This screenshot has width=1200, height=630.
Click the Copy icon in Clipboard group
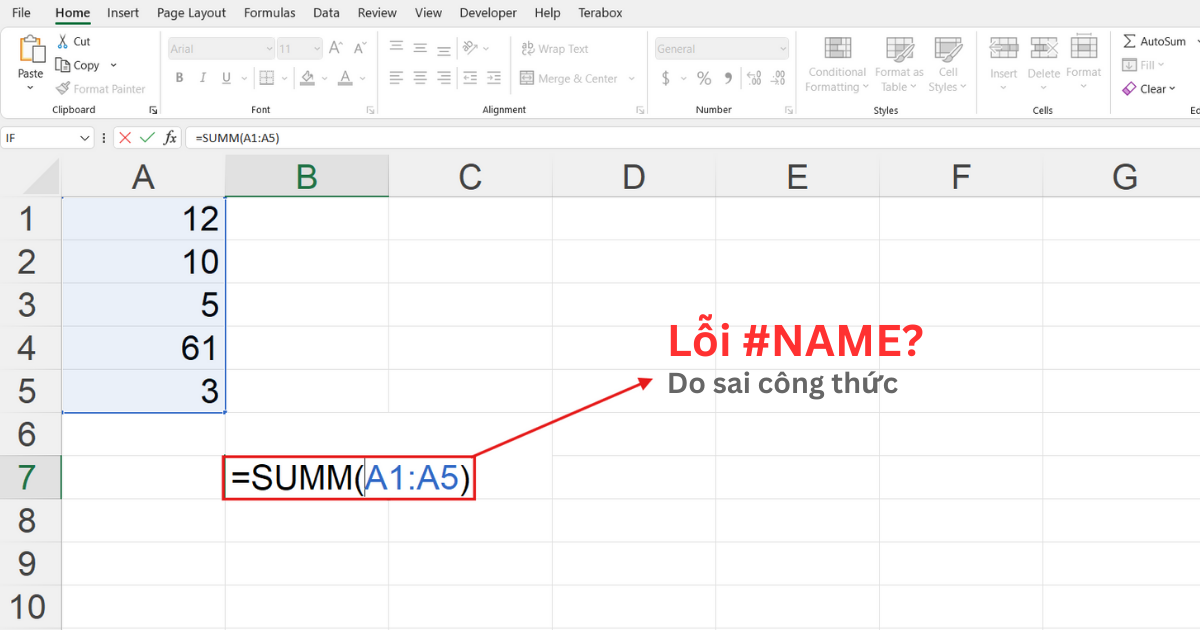(62, 65)
